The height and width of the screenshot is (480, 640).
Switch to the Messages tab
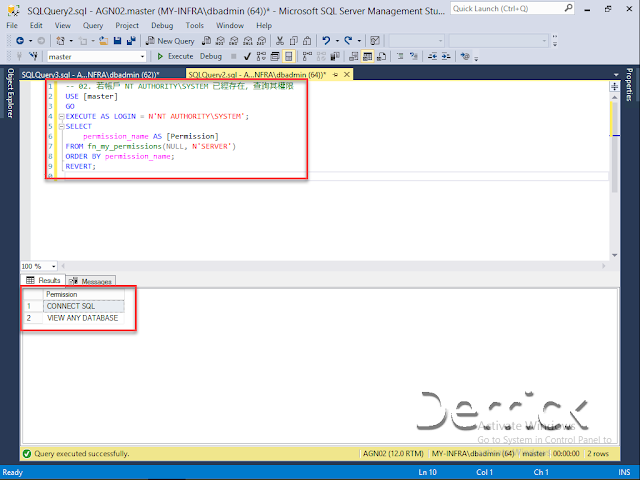91,281
